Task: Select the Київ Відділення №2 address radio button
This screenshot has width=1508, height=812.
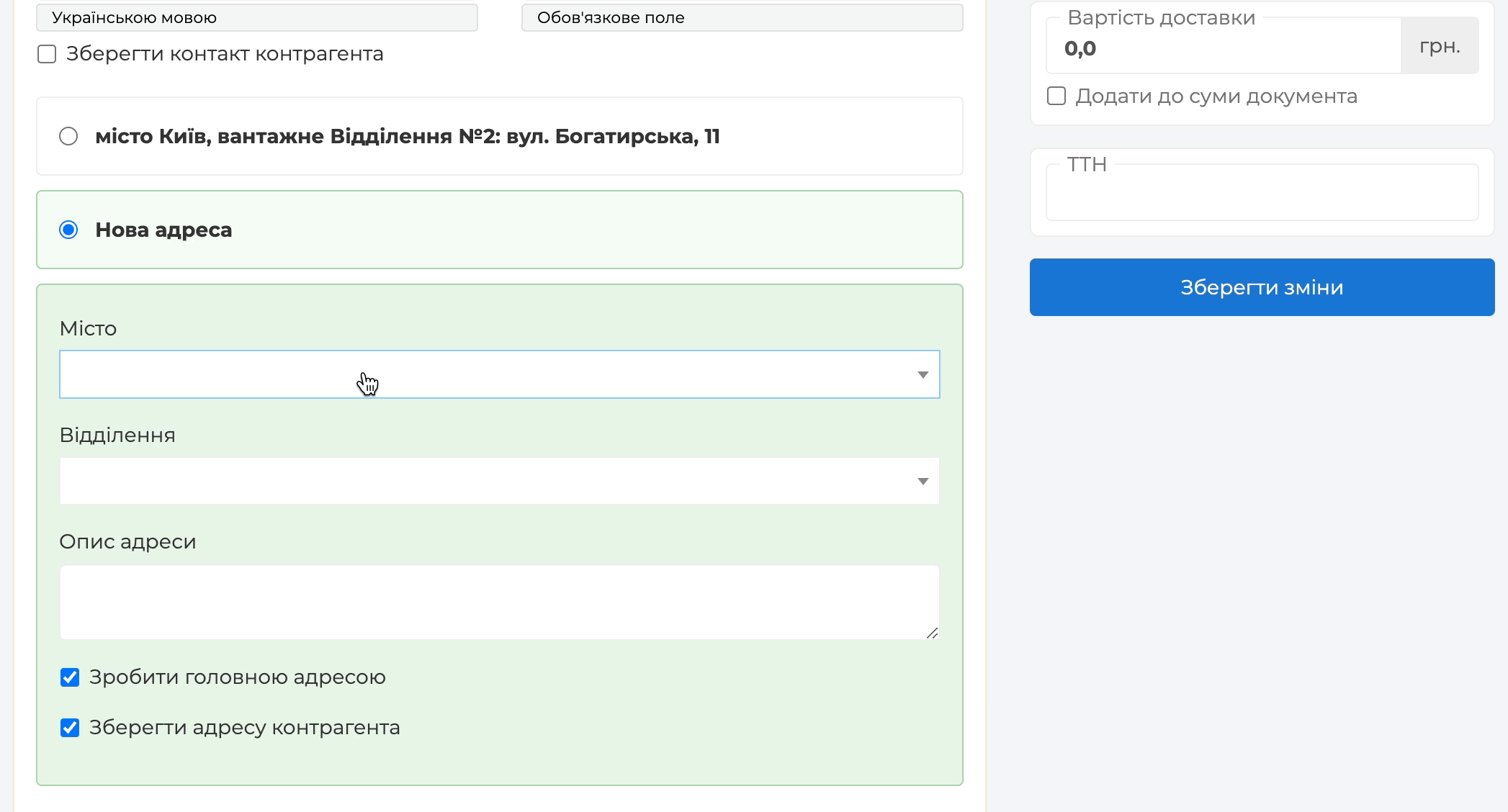Action: (x=68, y=136)
